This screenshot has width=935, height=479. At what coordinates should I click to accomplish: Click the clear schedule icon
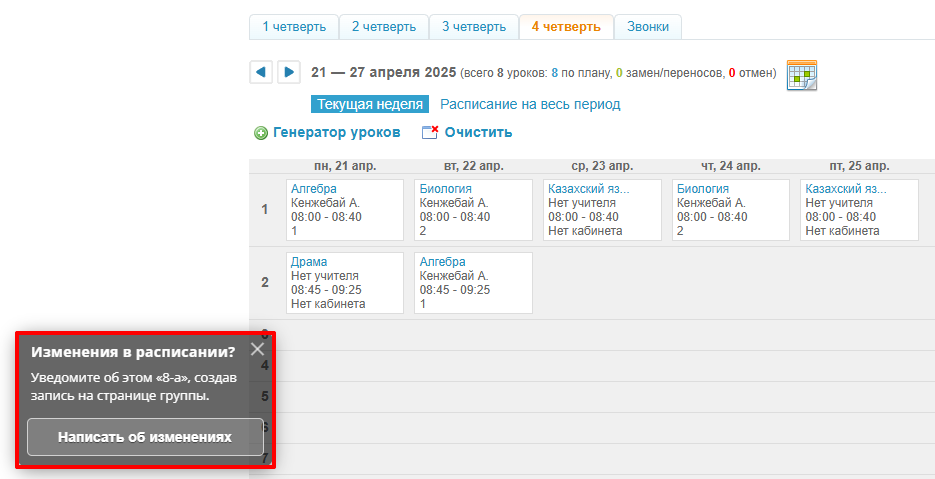click(x=430, y=133)
